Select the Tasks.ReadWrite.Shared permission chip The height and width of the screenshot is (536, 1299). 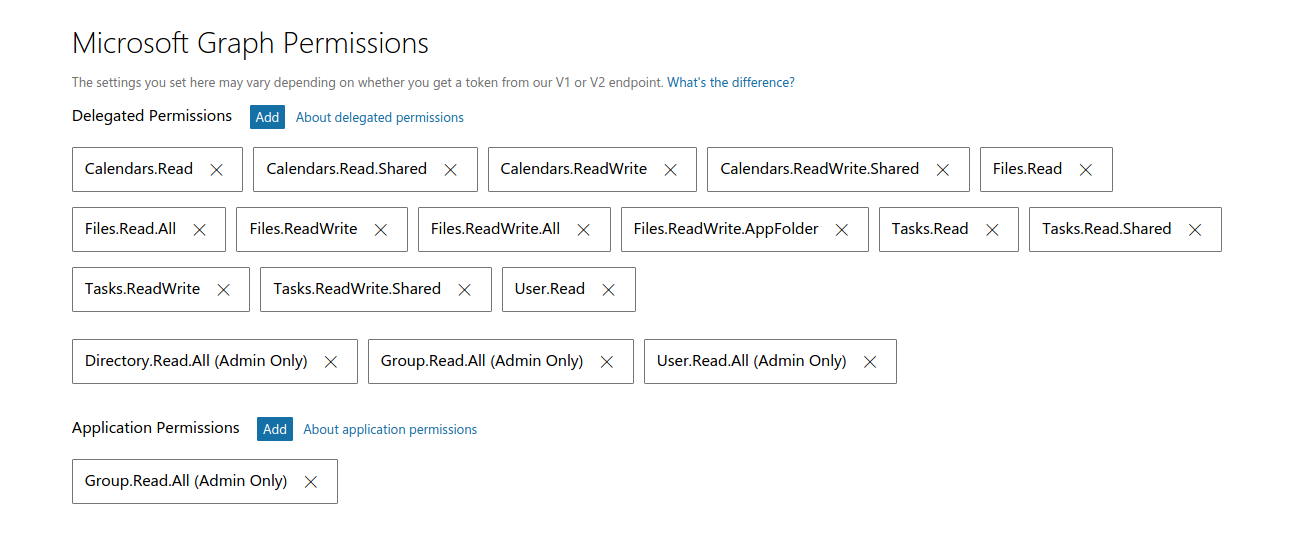376,290
